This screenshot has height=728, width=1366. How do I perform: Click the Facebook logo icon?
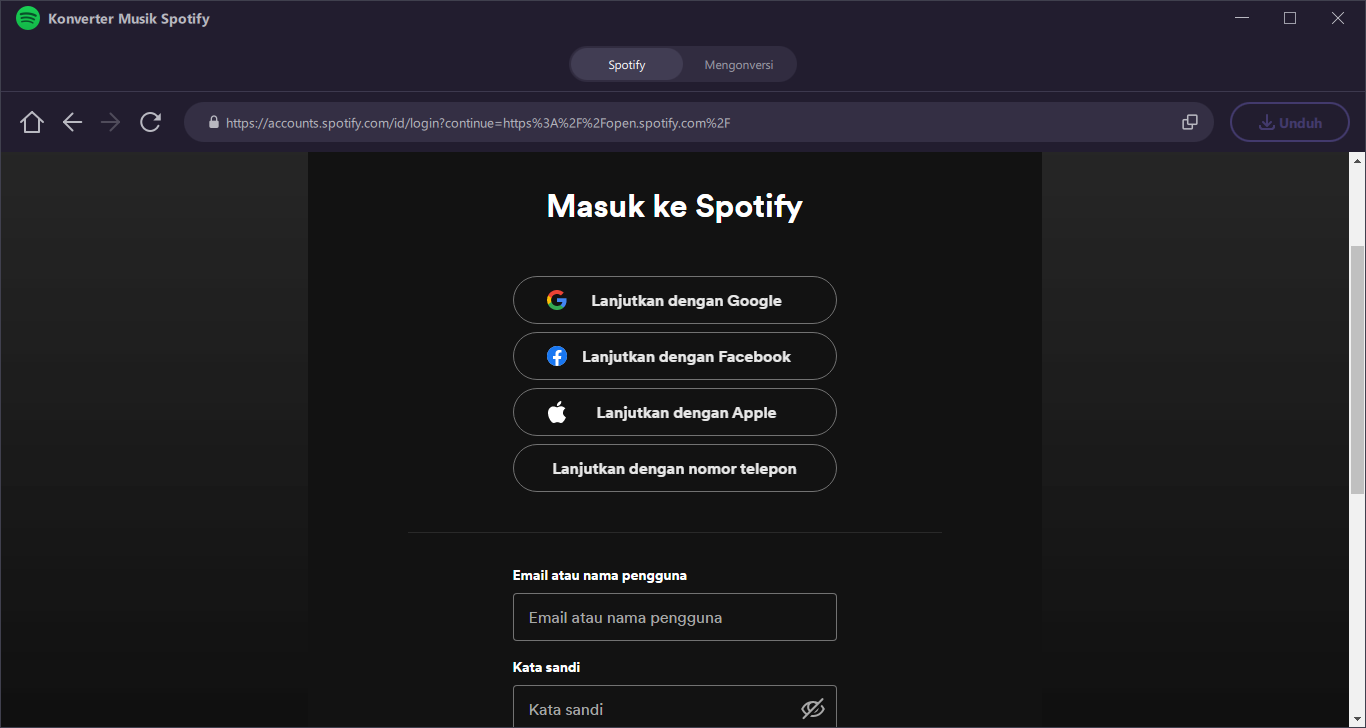(557, 356)
